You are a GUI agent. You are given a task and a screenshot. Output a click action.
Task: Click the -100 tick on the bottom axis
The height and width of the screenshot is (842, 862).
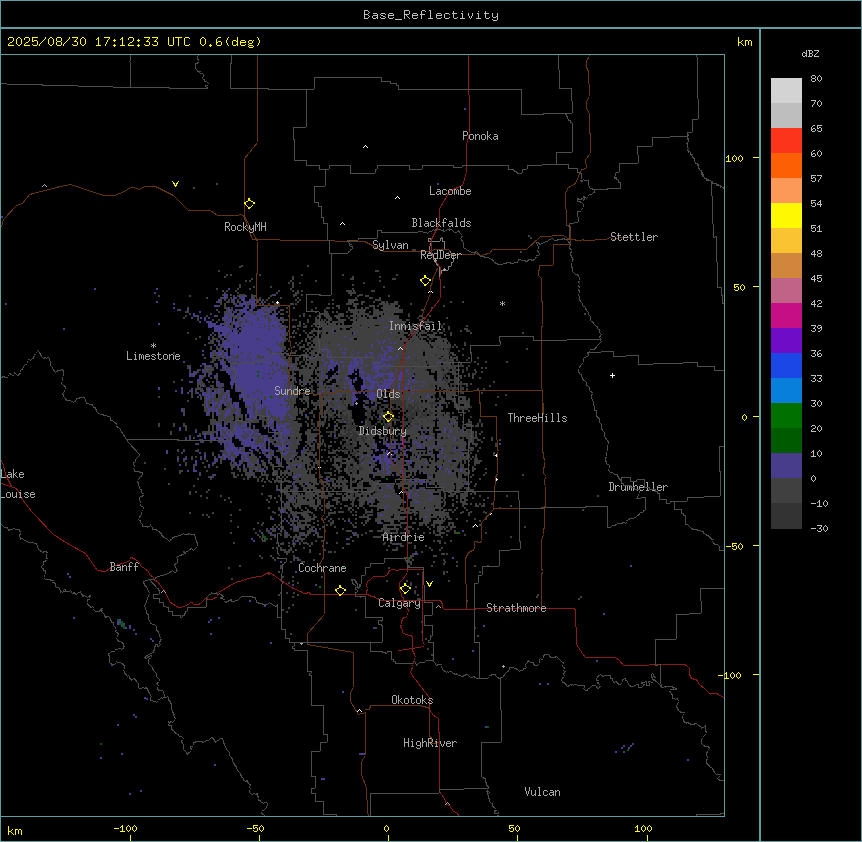click(x=126, y=828)
